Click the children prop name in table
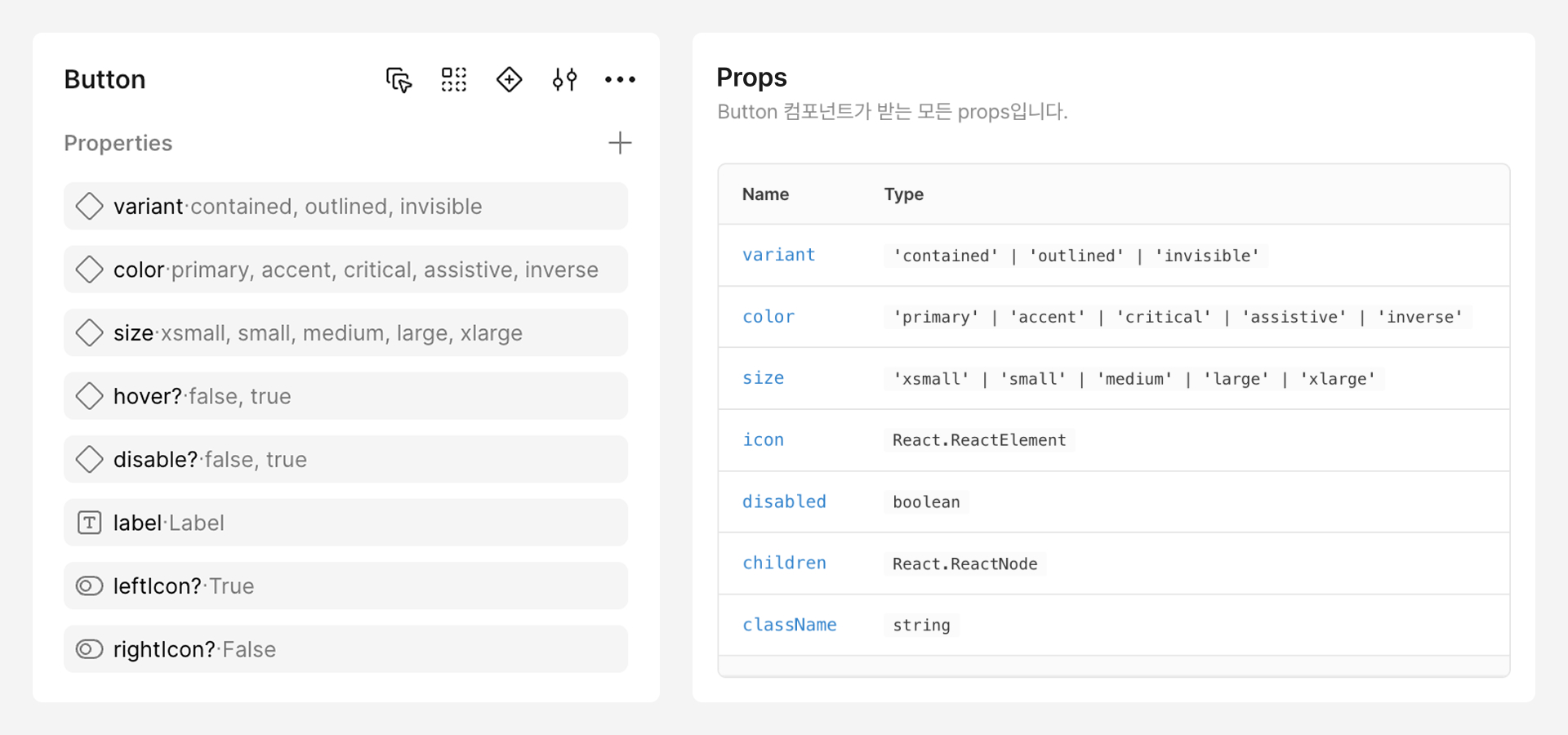1568x735 pixels. click(x=784, y=563)
